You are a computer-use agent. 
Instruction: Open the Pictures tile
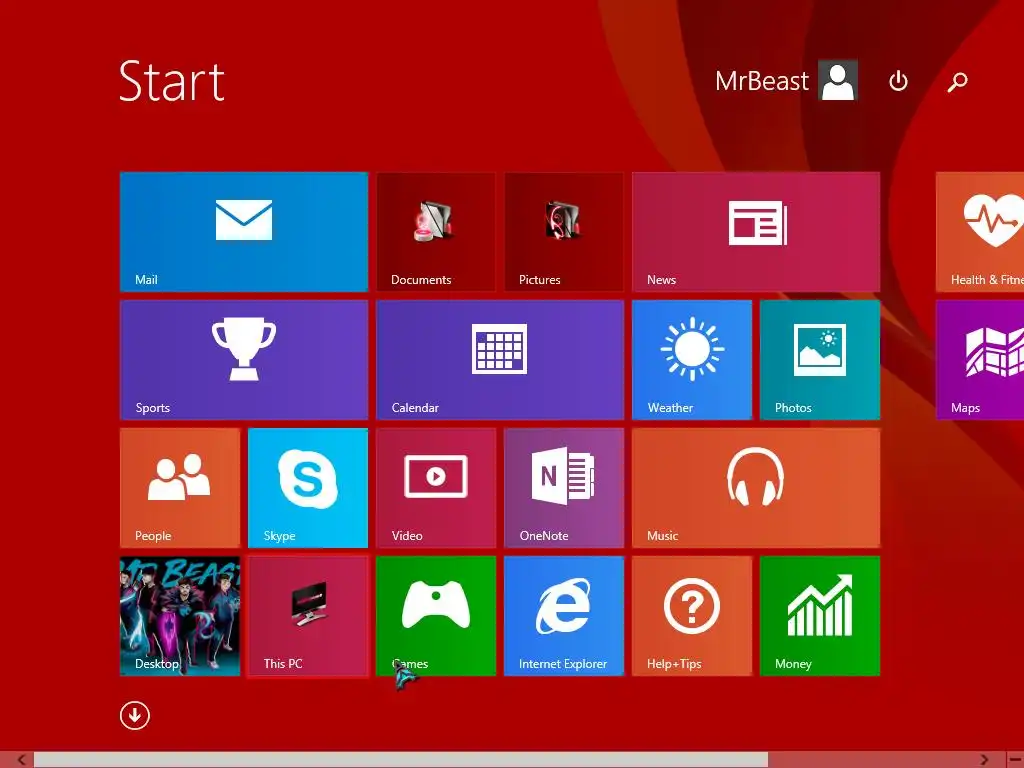(564, 232)
